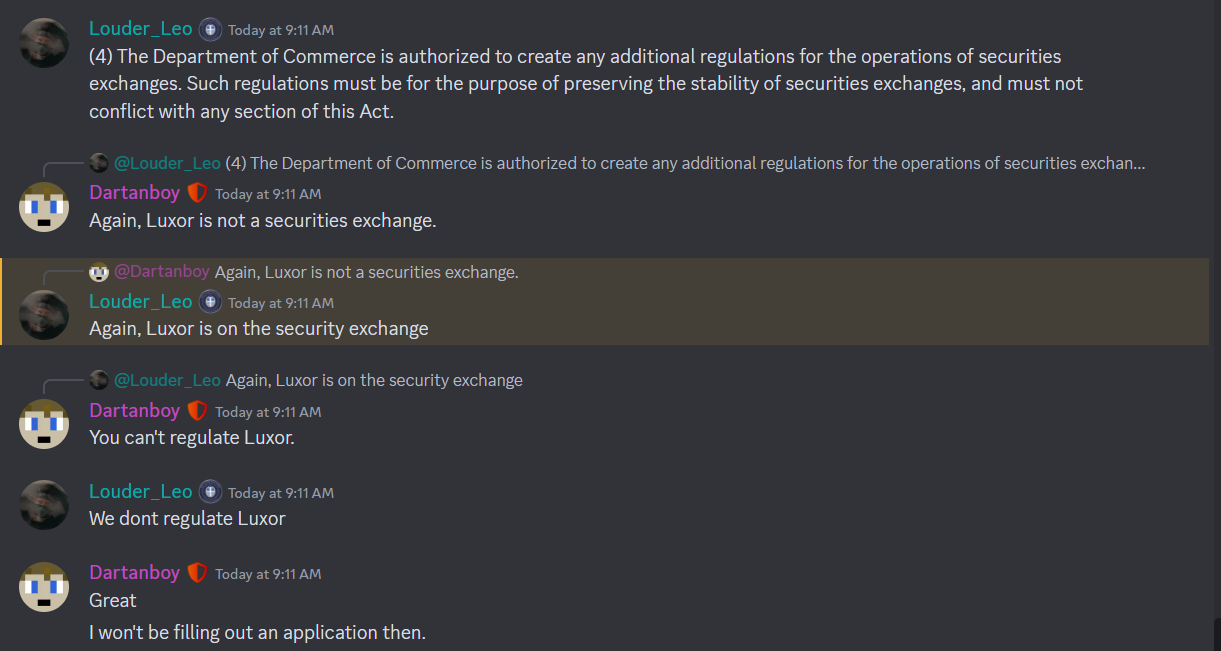Click Dartanboy's red shield badge on 'Again, Luxor is not' message
Image resolution: width=1221 pixels, height=651 pixels.
(x=197, y=193)
